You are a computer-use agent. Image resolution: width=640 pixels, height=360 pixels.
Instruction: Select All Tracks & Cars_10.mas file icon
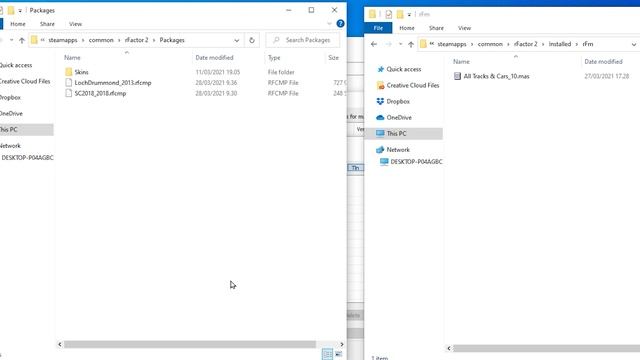tap(458, 76)
